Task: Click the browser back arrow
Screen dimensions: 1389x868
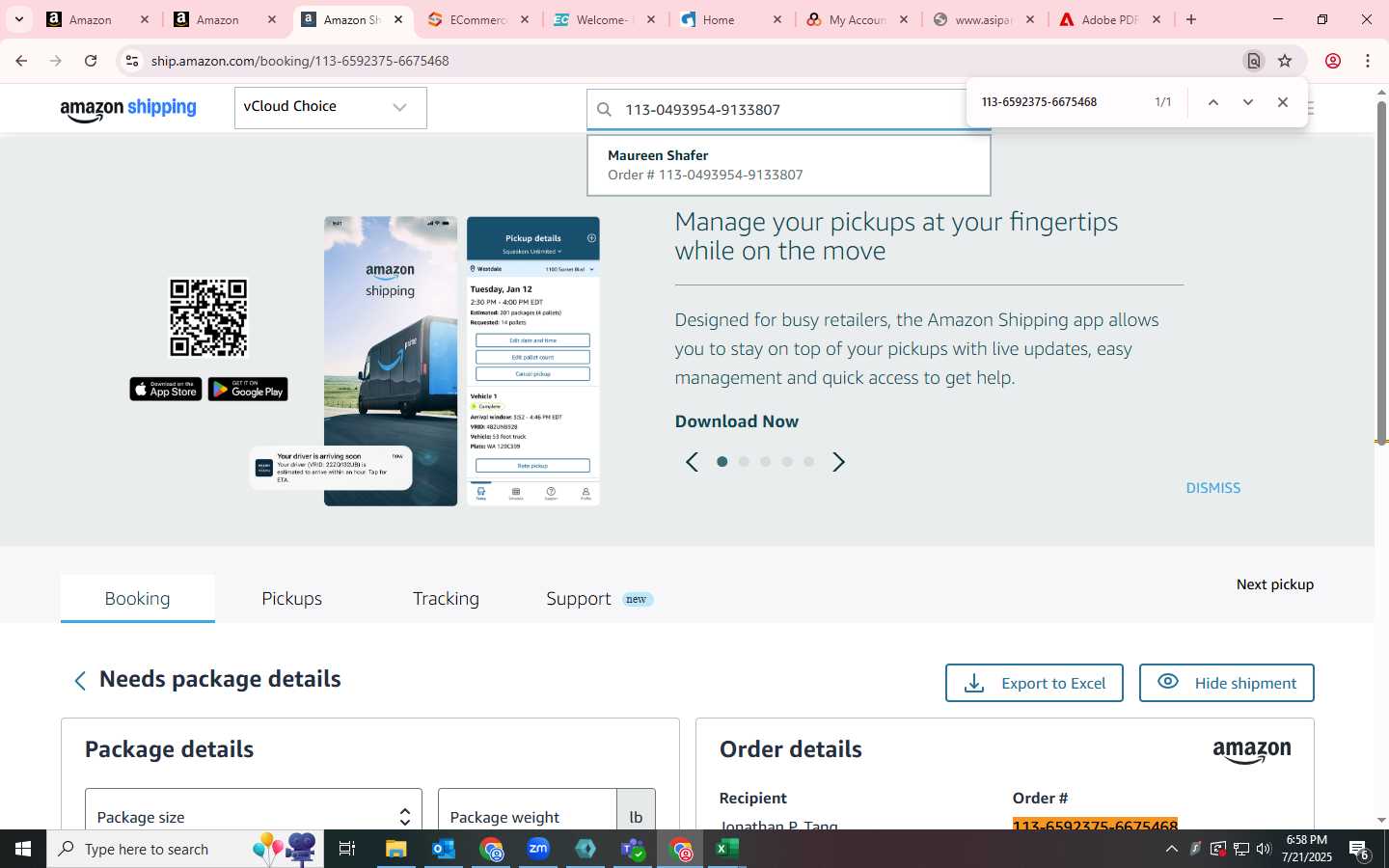Action: click(x=21, y=61)
